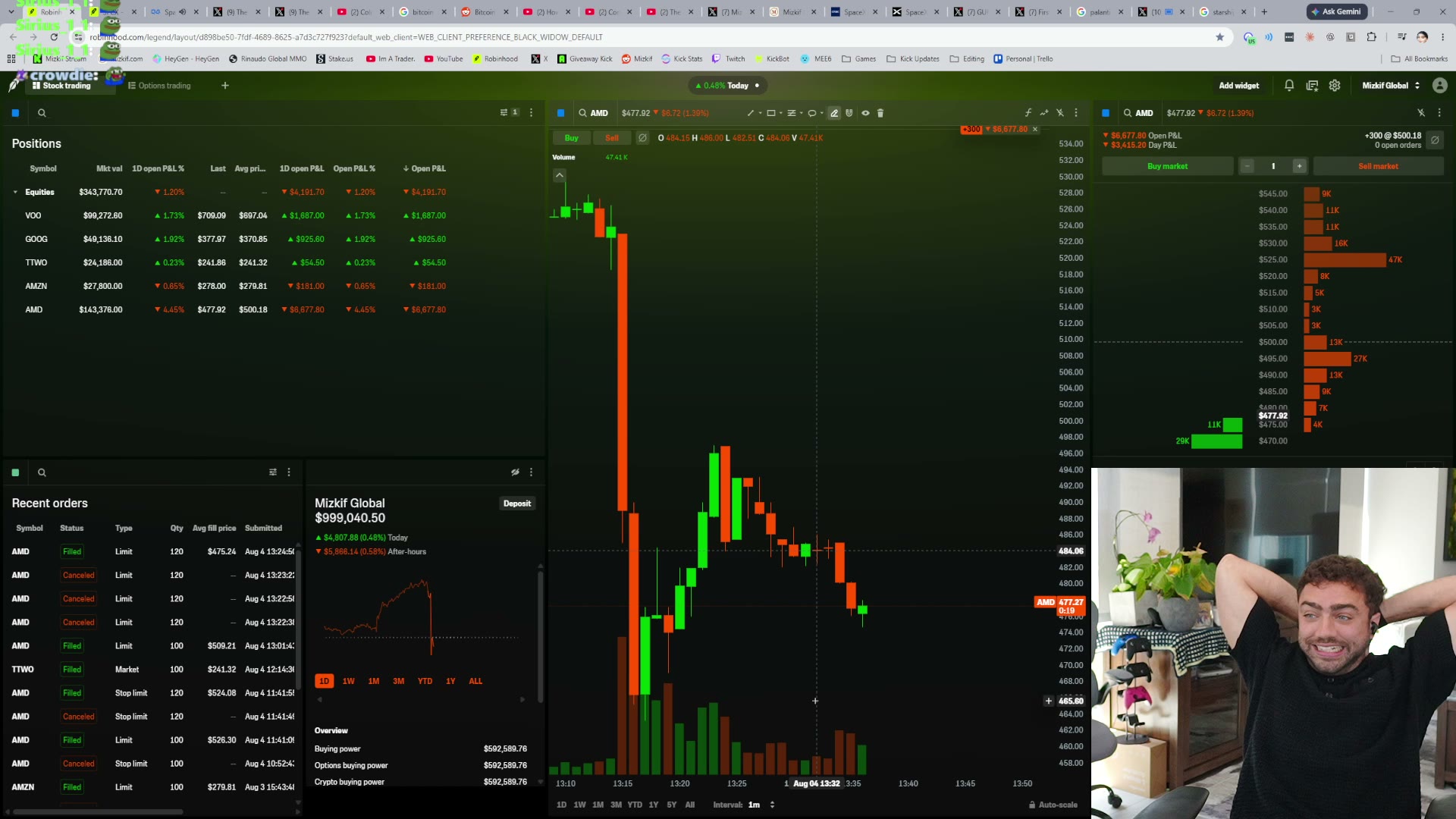Viewport: 1456px width, 819px height.
Task: Select the 1Y range in account chart
Action: [x=450, y=681]
